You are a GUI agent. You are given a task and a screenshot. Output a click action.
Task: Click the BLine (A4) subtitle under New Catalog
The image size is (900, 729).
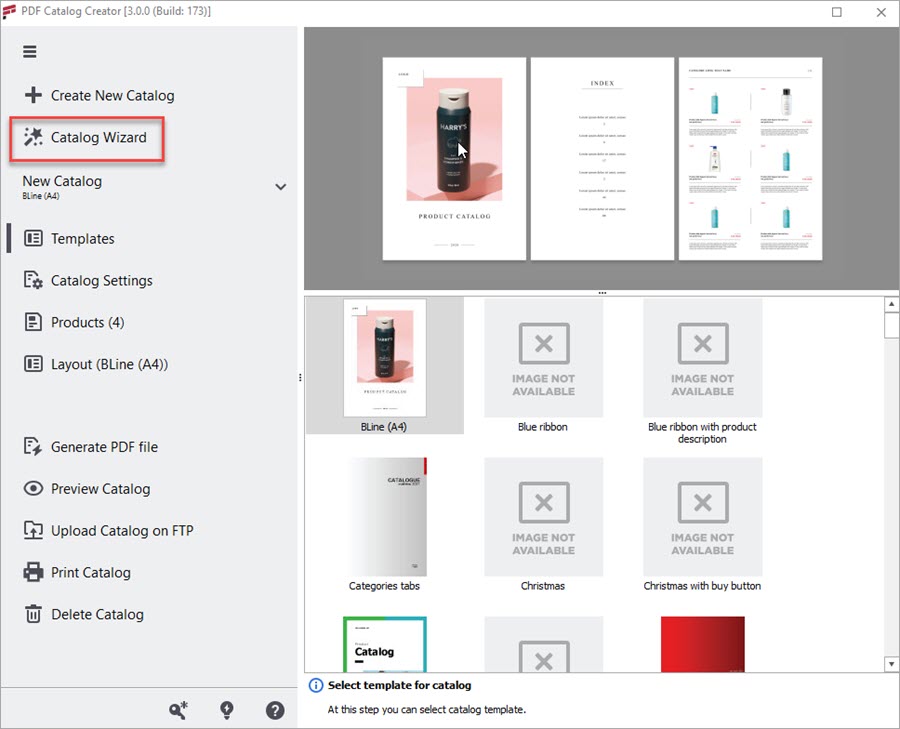point(41,196)
